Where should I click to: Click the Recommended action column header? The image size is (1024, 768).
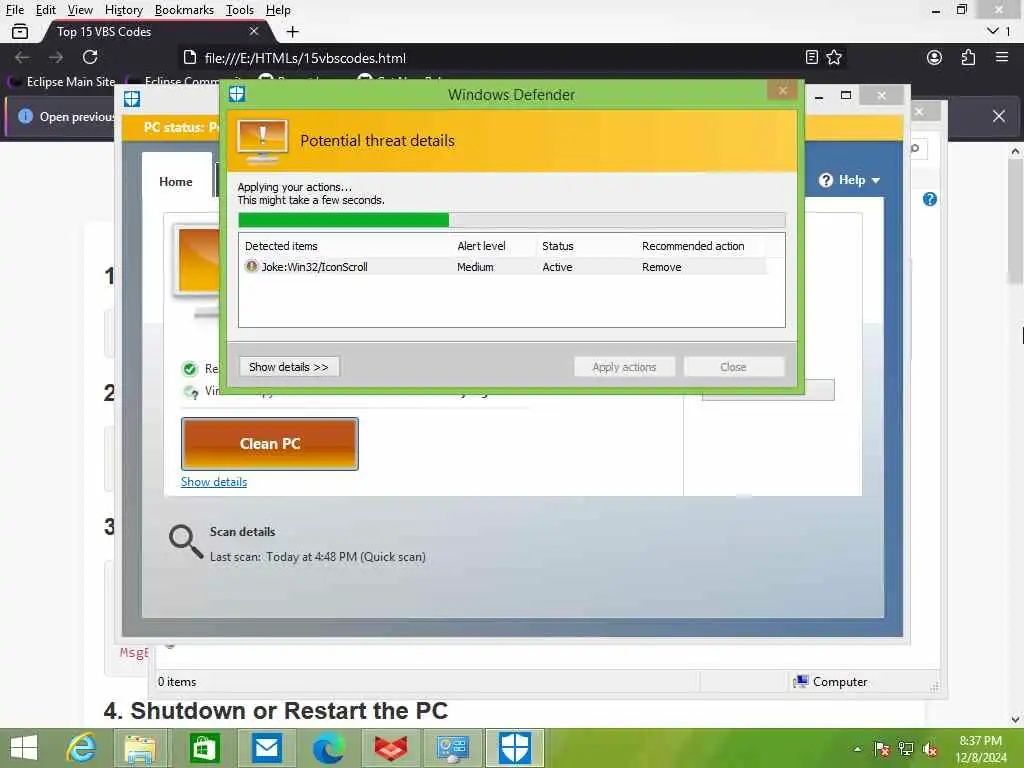point(693,246)
